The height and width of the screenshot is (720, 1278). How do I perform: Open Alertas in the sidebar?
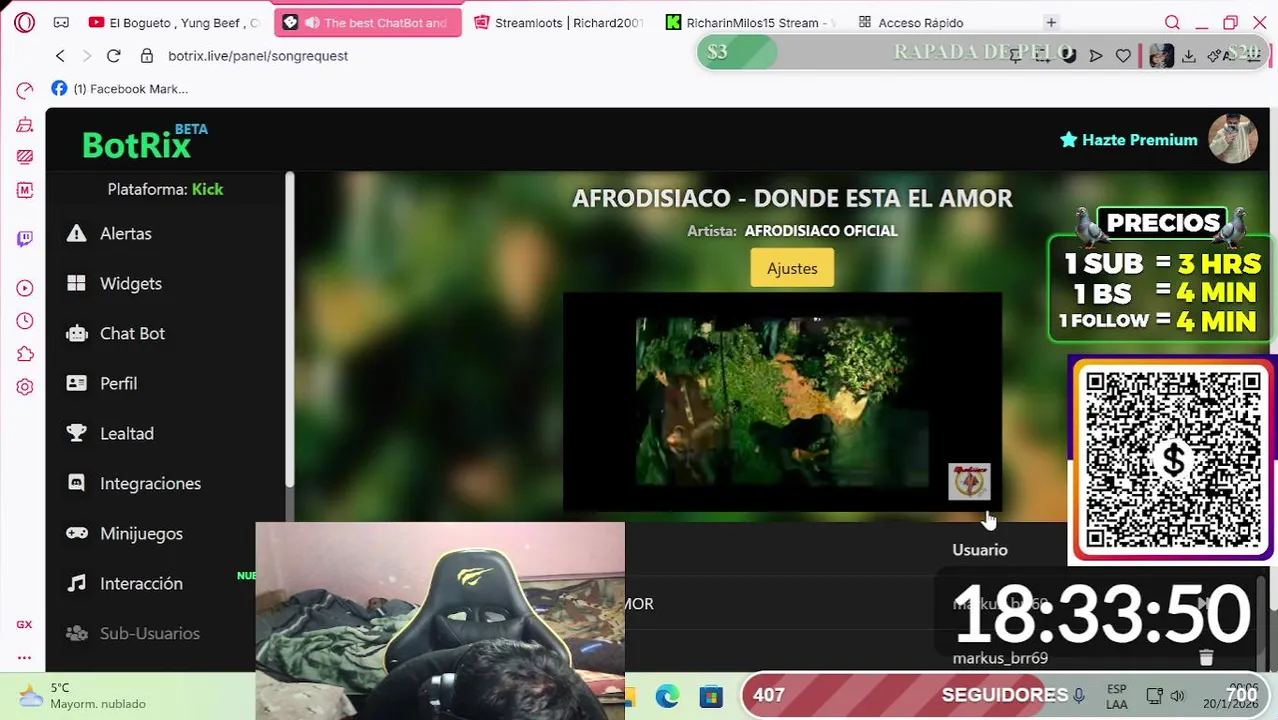[x=126, y=233]
